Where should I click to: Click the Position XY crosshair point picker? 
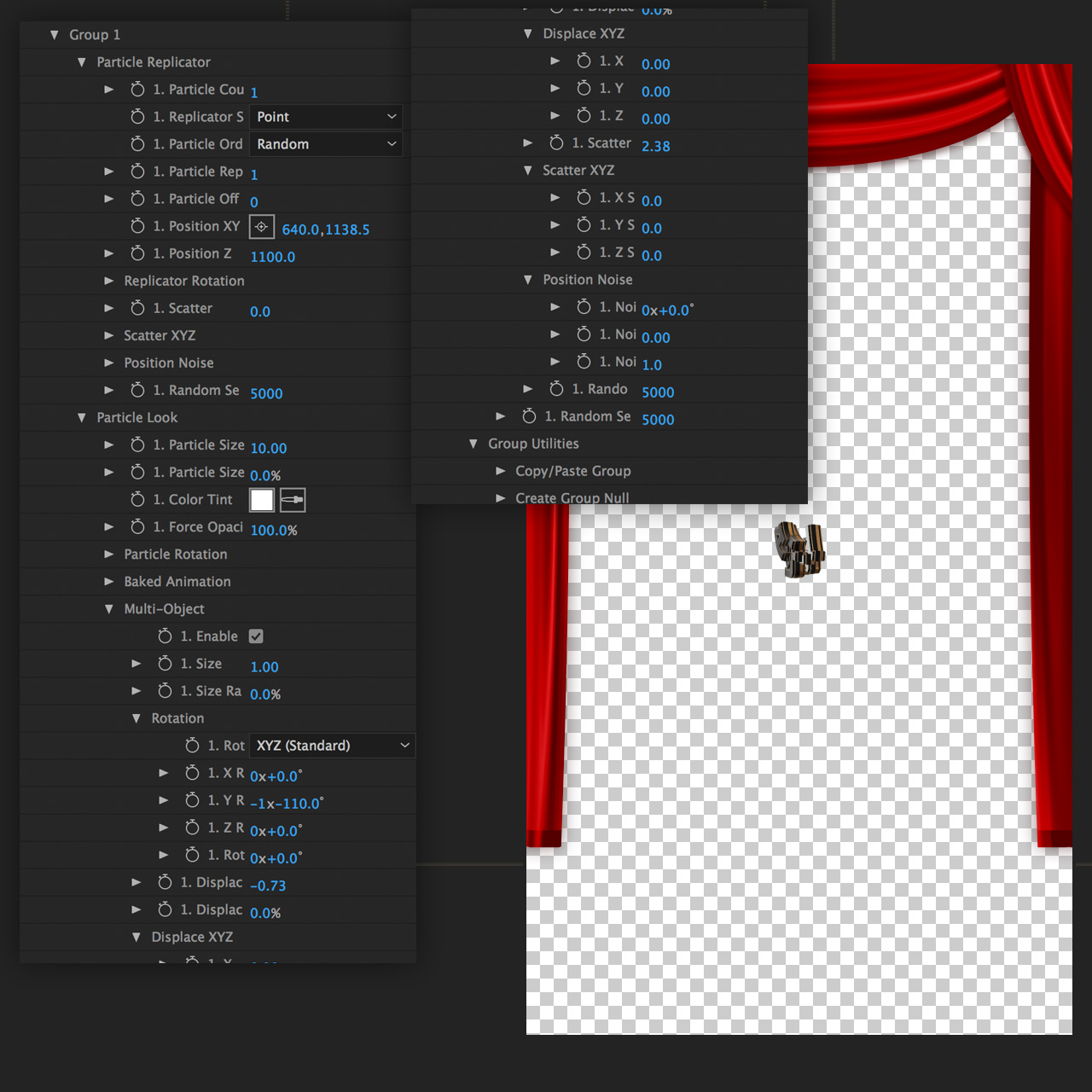[261, 227]
